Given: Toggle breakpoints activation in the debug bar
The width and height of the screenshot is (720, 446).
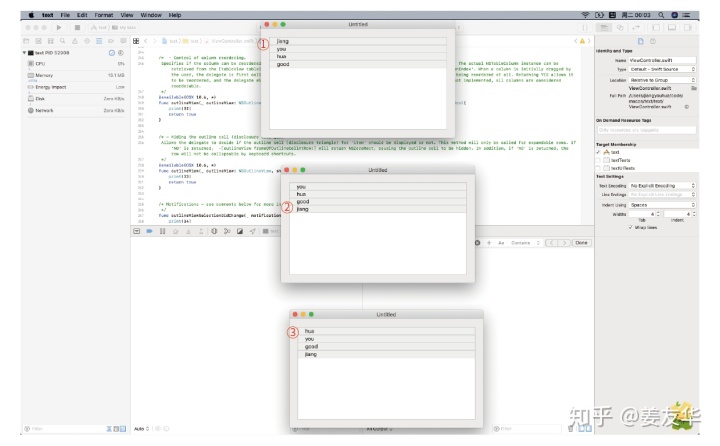Looking at the screenshot, I should (149, 231).
